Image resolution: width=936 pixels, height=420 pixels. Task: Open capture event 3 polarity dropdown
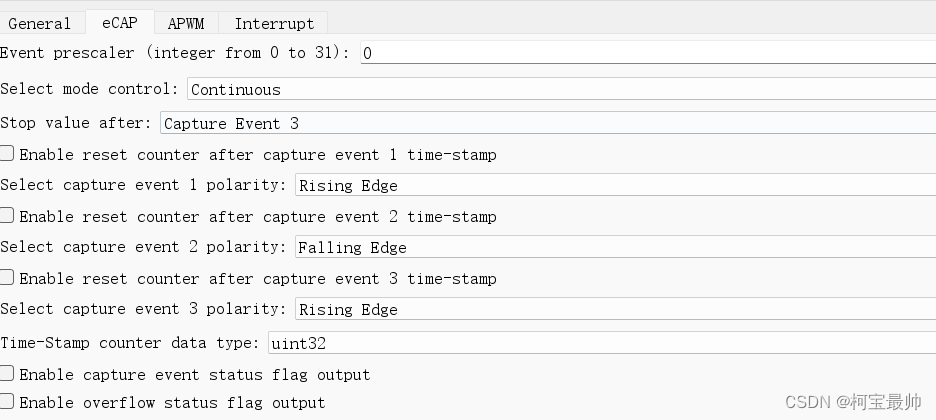(x=614, y=309)
